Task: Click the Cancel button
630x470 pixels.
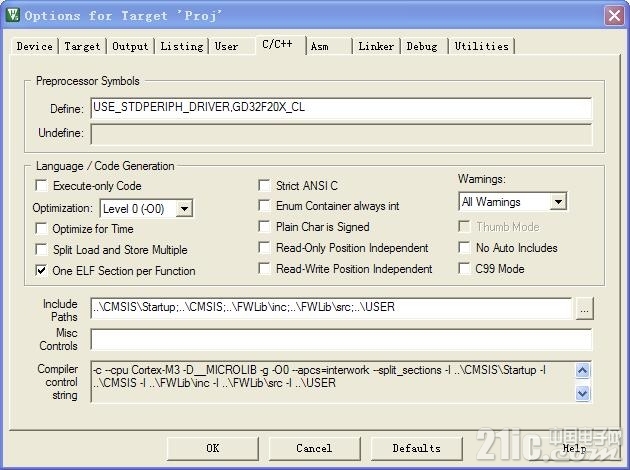Action: tap(314, 448)
